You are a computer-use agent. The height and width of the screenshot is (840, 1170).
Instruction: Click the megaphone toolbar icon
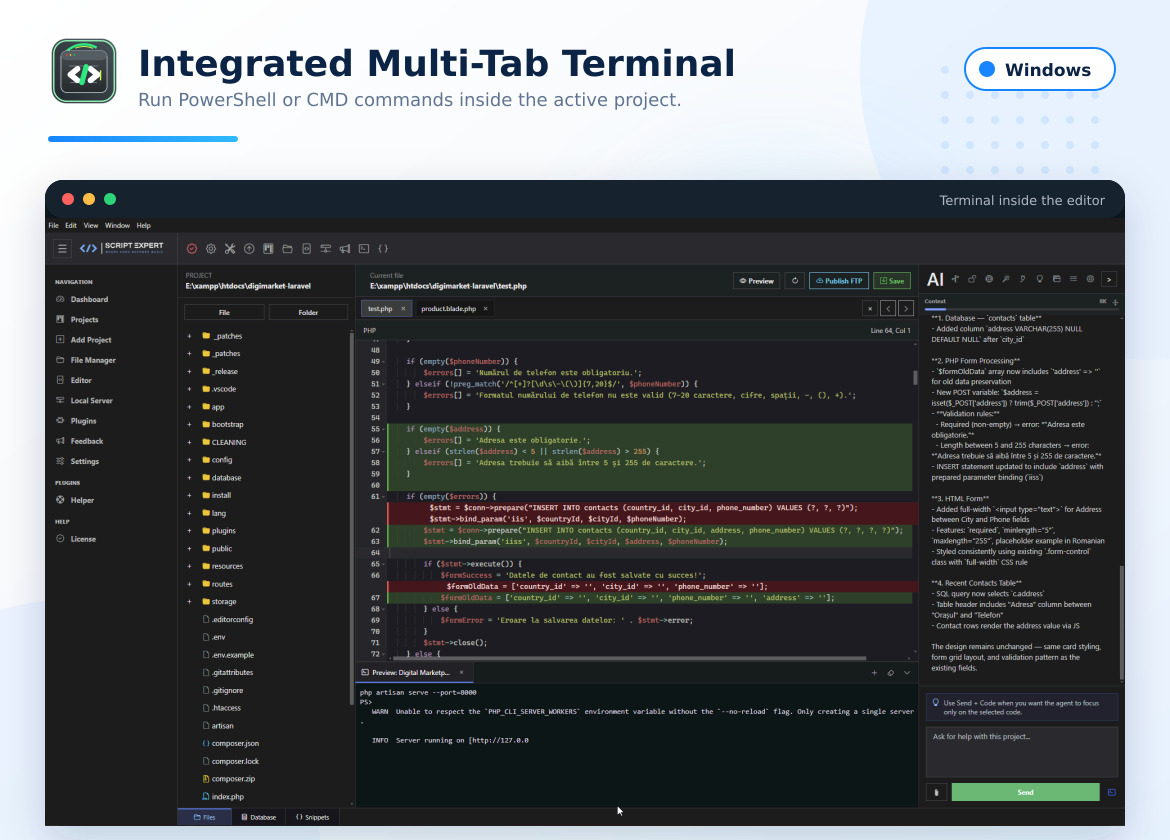click(345, 249)
